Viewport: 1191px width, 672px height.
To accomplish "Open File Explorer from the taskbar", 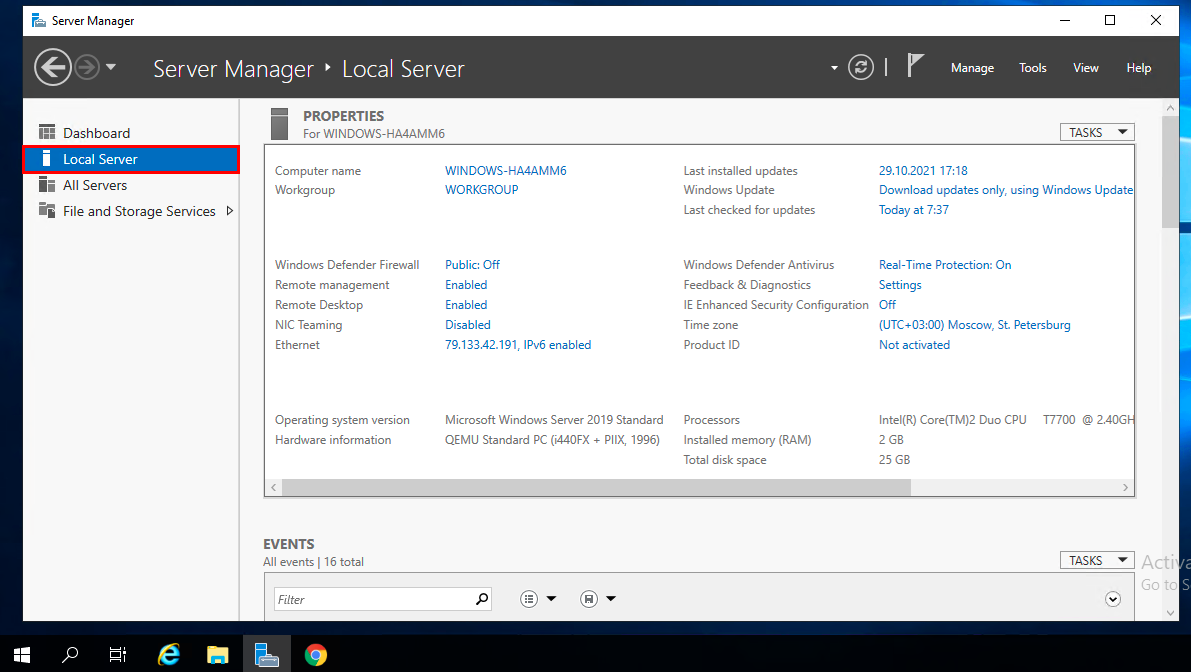I will 218,655.
